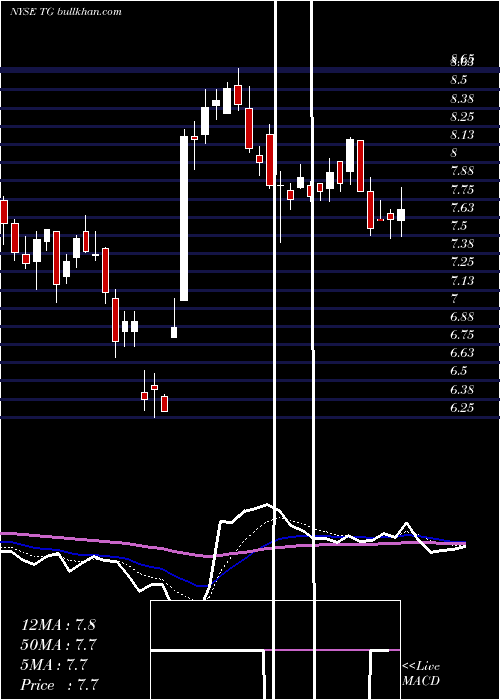Click the 8.25 price level label
Viewport: 500px width, 700px height.
tap(462, 117)
